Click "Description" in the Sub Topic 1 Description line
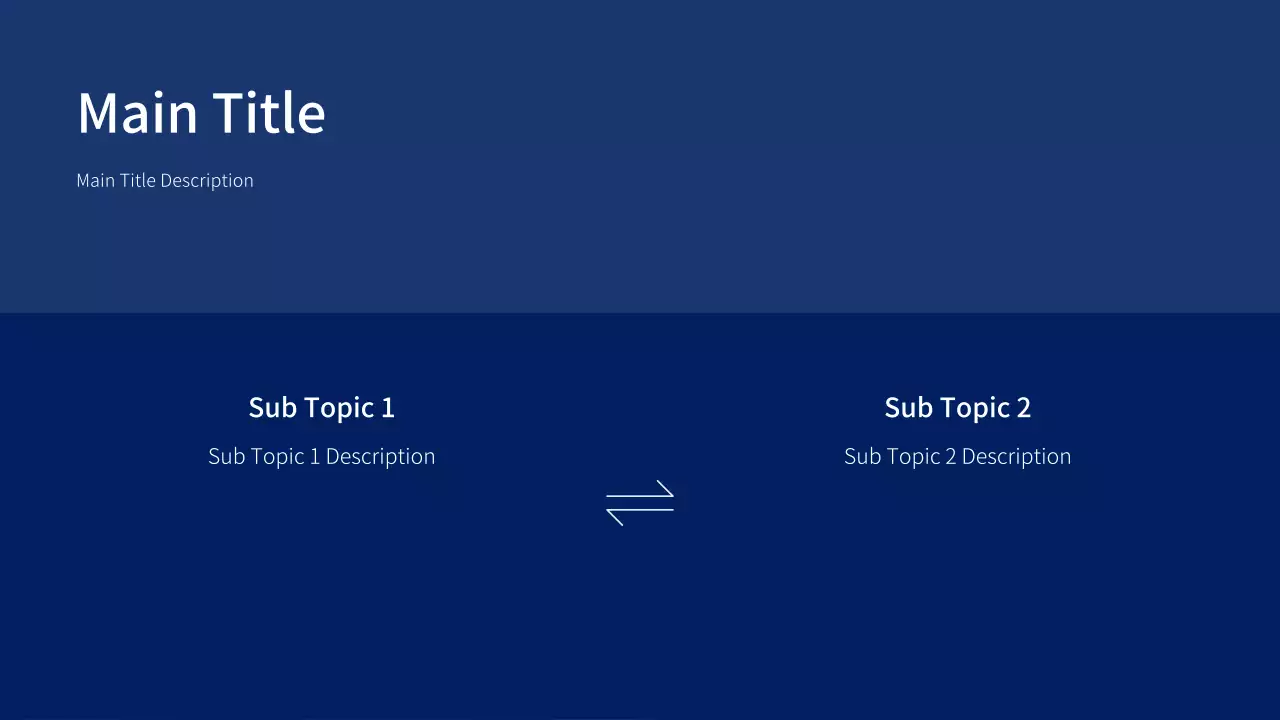This screenshot has height=720, width=1280. click(380, 457)
